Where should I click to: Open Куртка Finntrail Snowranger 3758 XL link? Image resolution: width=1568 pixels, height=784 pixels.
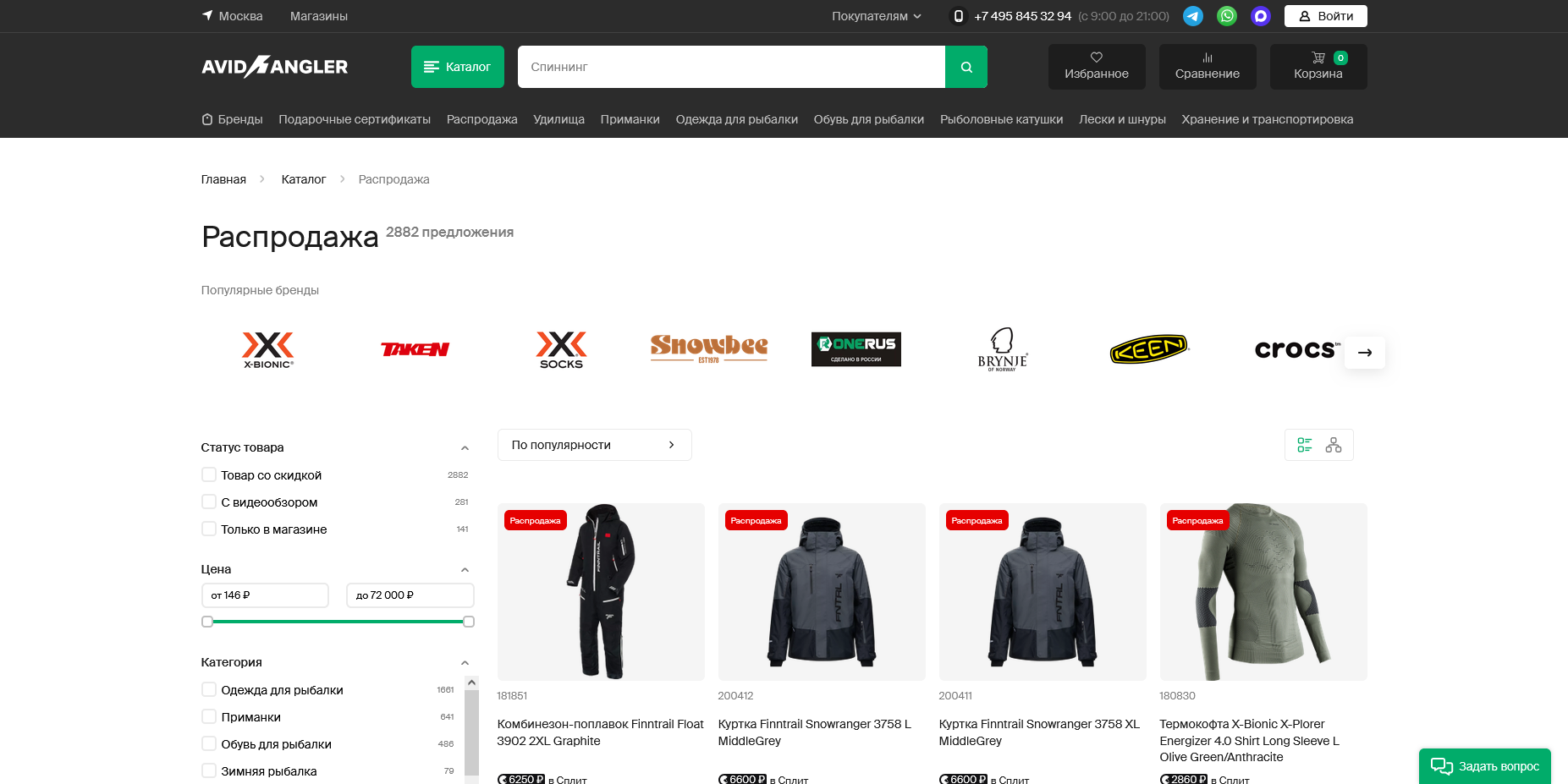click(x=1040, y=732)
